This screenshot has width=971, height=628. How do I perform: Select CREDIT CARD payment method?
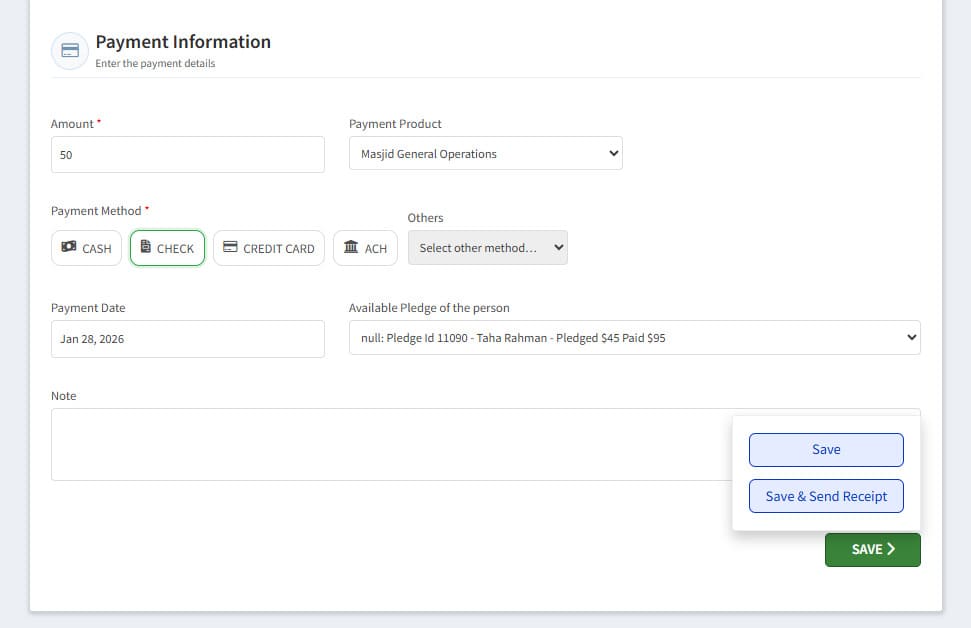pyautogui.click(x=269, y=248)
